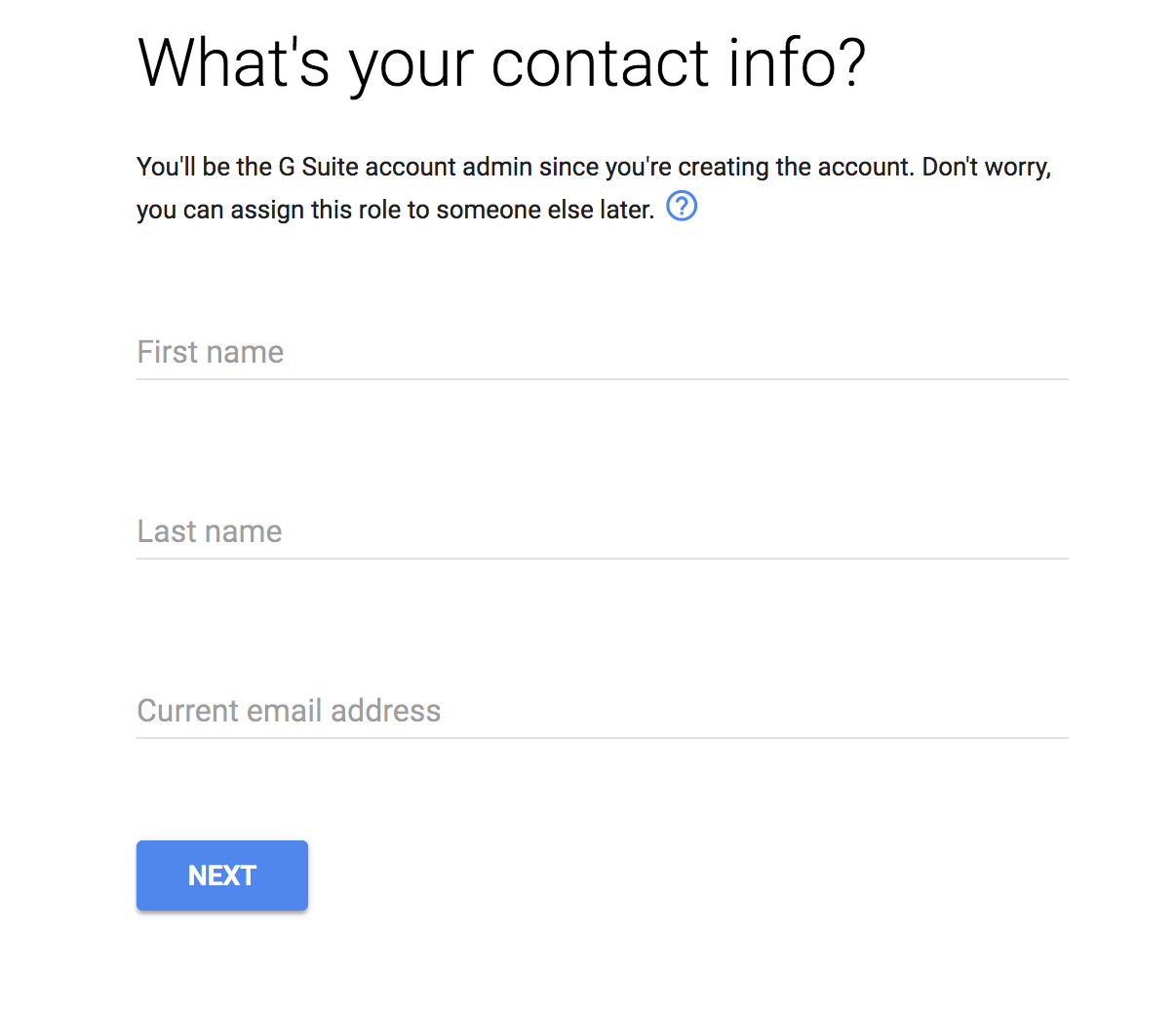The width and height of the screenshot is (1176, 1012).
Task: Activate the email address input box
Action: (602, 711)
